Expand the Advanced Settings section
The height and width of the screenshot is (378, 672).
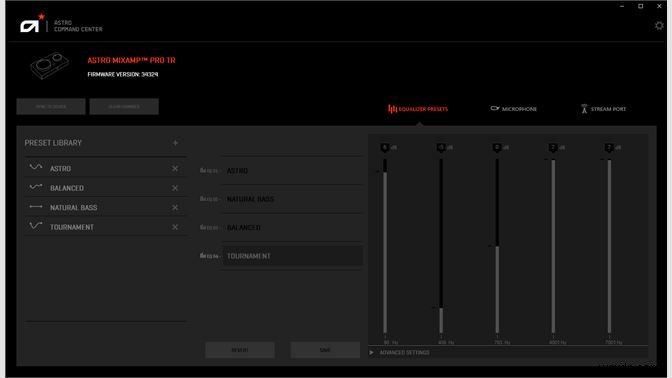click(x=399, y=352)
